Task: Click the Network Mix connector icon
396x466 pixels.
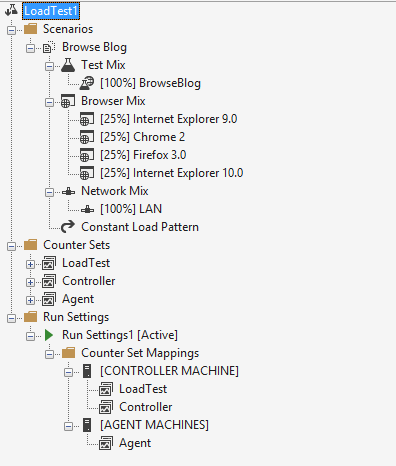Action: pos(68,191)
